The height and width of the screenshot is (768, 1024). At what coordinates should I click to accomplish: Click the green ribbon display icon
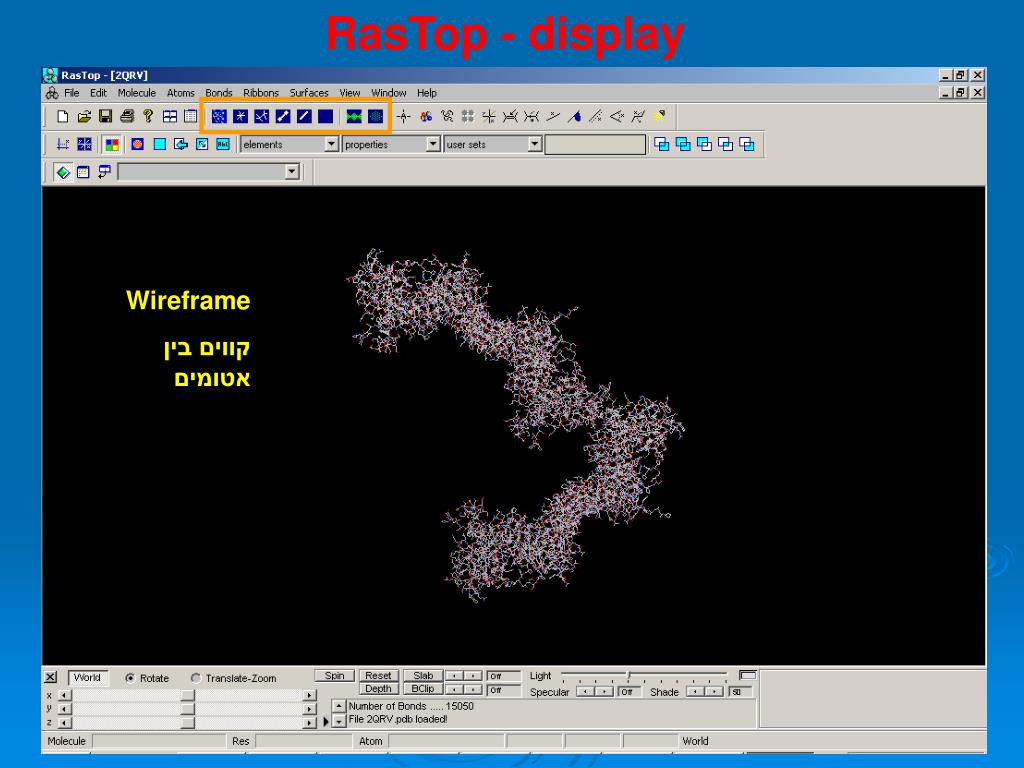tap(354, 117)
